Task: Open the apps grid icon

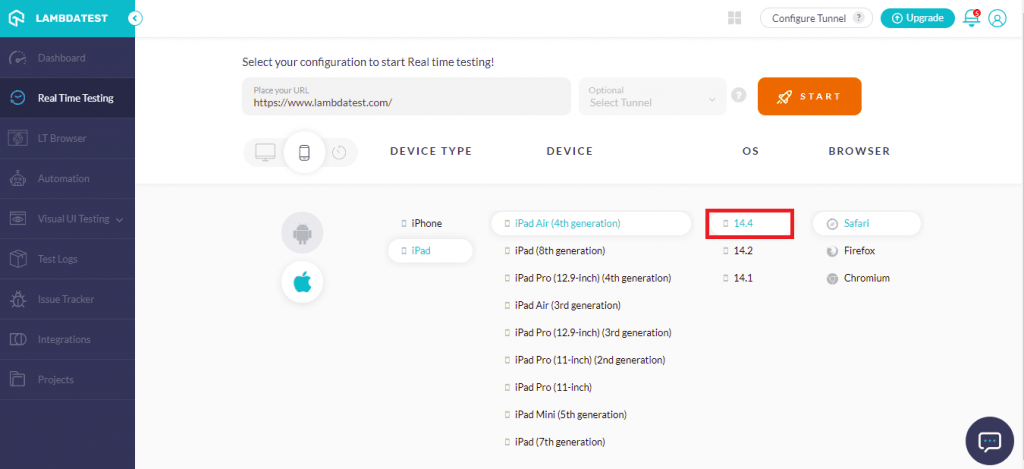Action: 735,18
